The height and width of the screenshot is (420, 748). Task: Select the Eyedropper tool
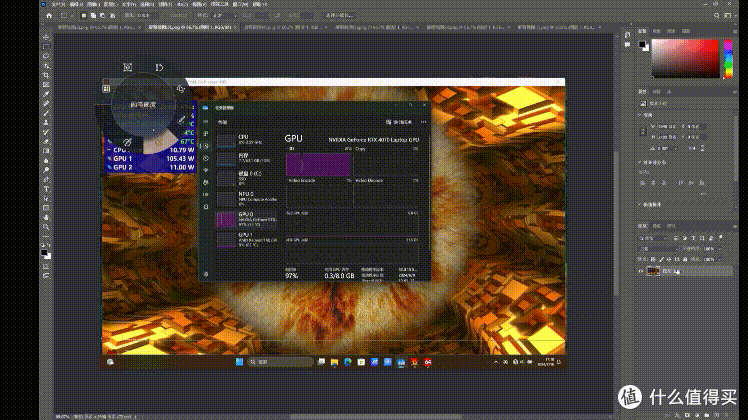point(46,94)
